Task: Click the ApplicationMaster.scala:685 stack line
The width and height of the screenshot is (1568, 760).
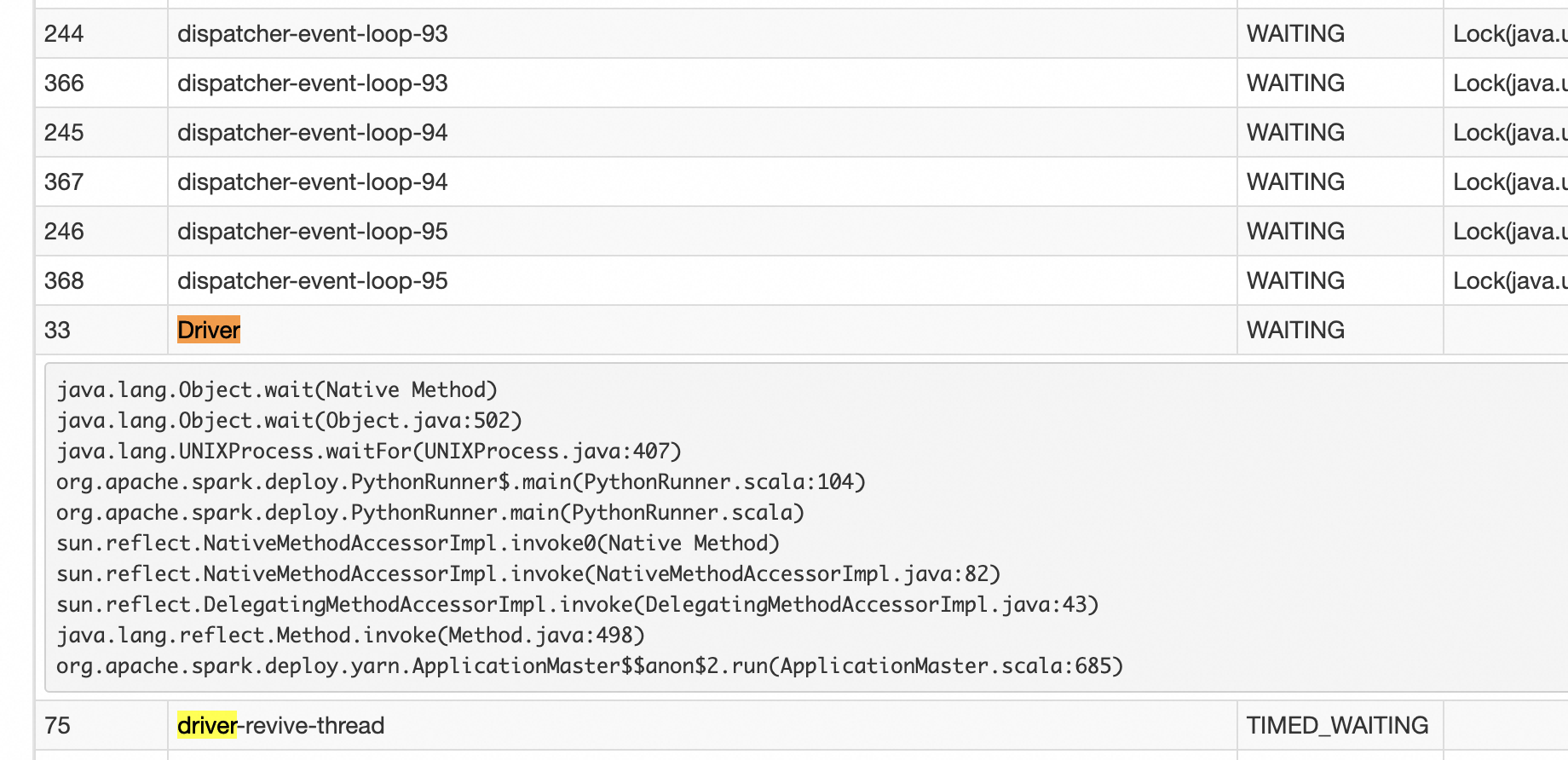Action: coord(590,666)
